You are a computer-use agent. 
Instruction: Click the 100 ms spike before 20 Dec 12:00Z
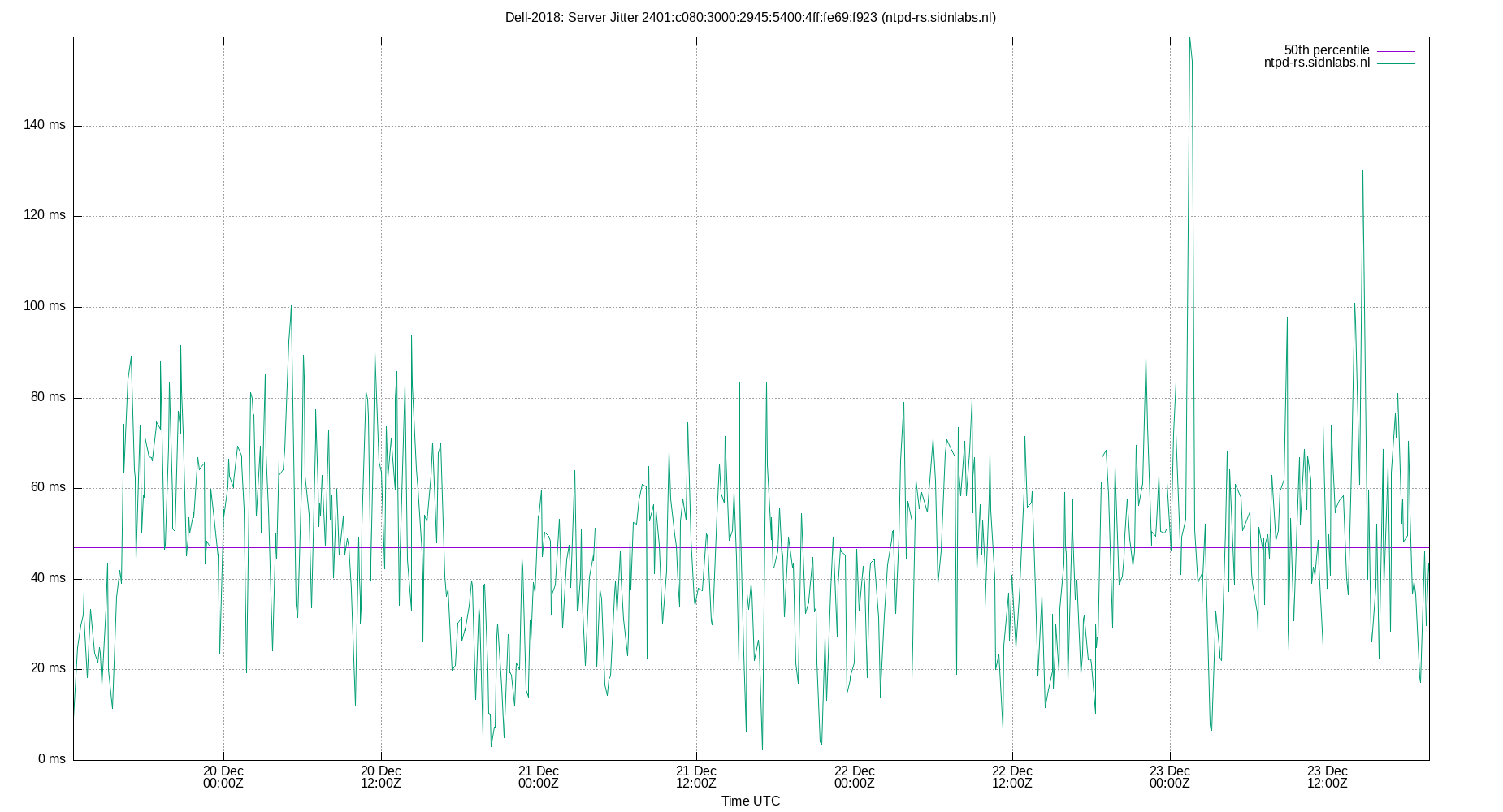(292, 306)
